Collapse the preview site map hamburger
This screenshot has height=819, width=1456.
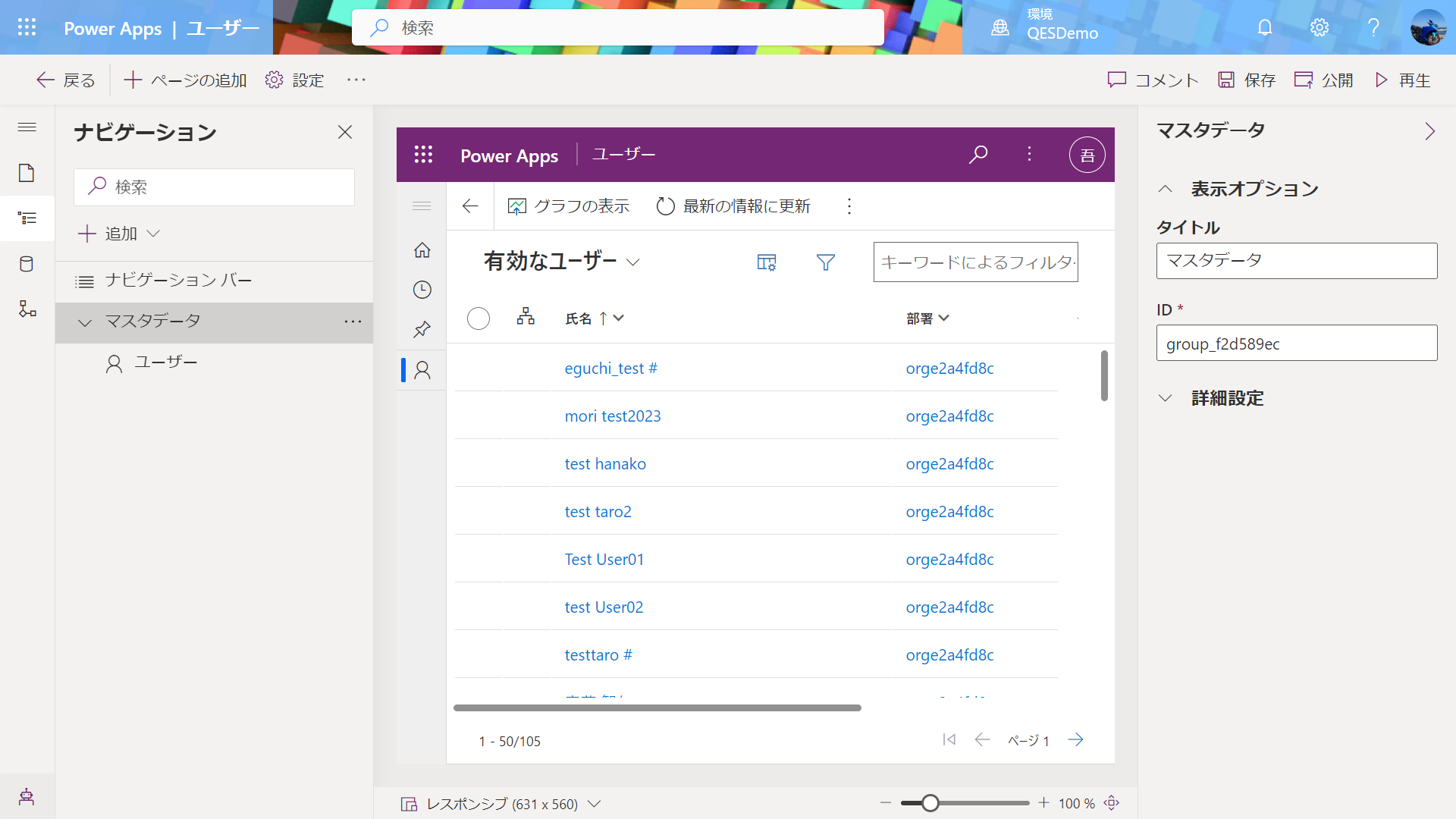coord(422,206)
